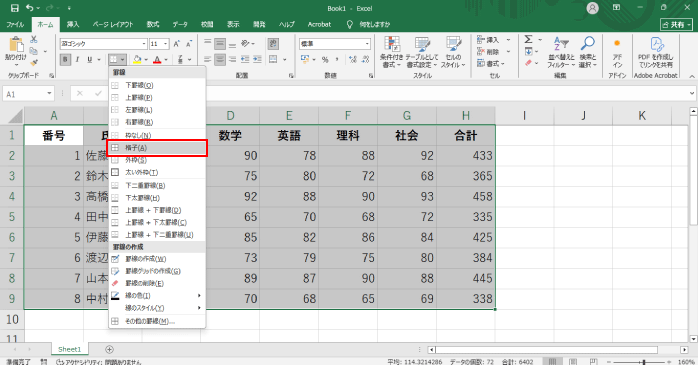The width and height of the screenshot is (698, 365).
Task: Select the bottom border option 下罫線
Action: [157, 85]
